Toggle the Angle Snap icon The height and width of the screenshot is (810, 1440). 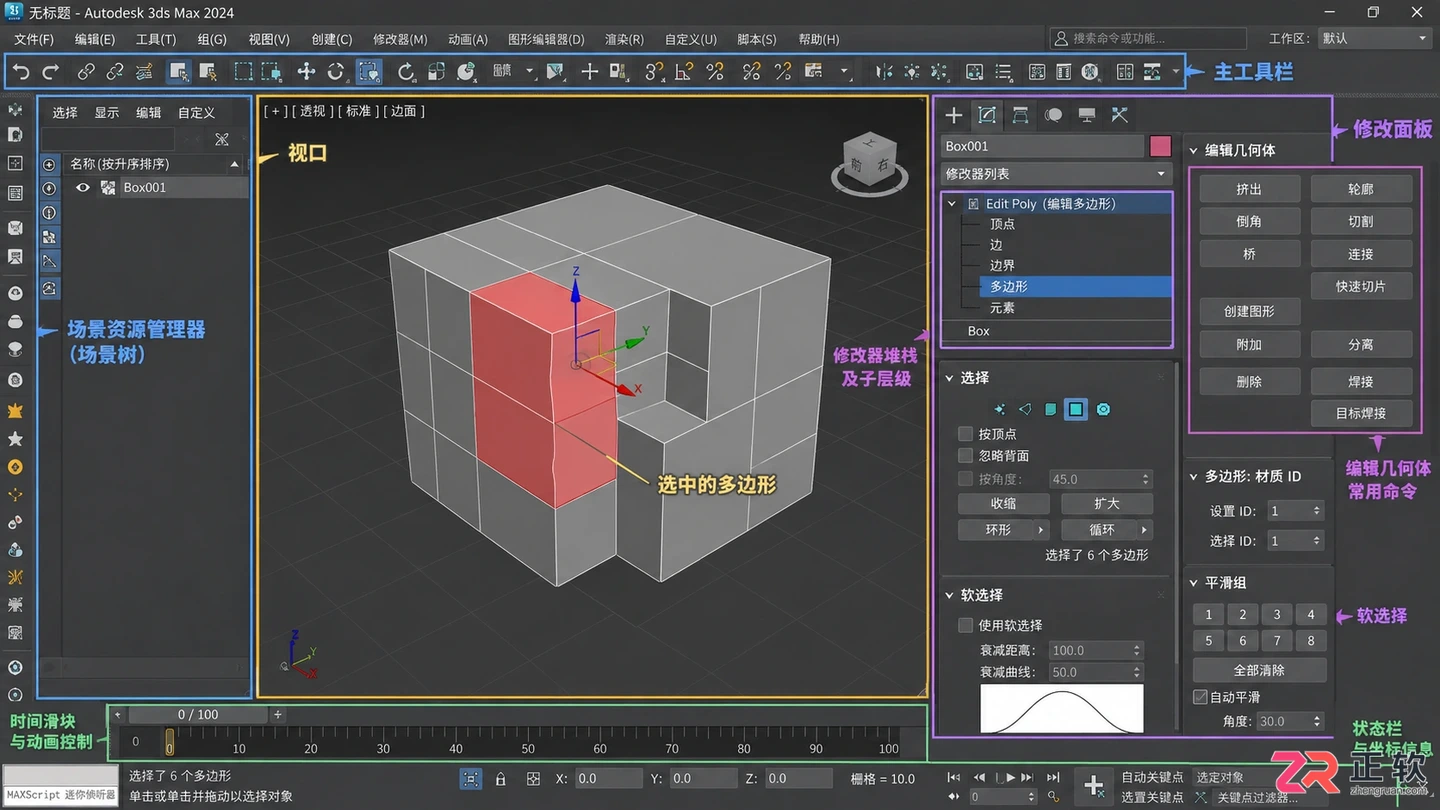click(684, 71)
